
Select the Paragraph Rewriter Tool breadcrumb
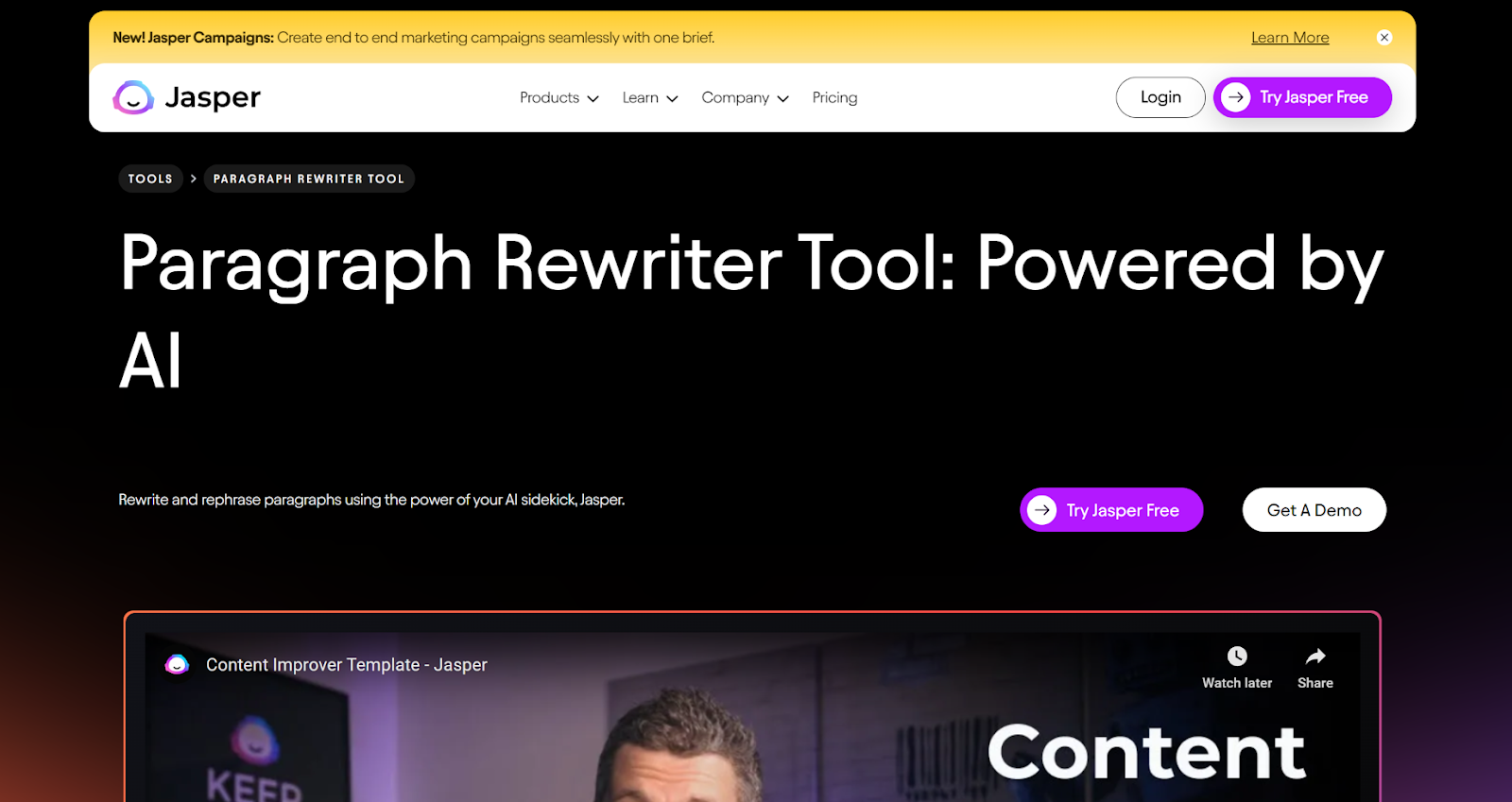click(x=309, y=179)
